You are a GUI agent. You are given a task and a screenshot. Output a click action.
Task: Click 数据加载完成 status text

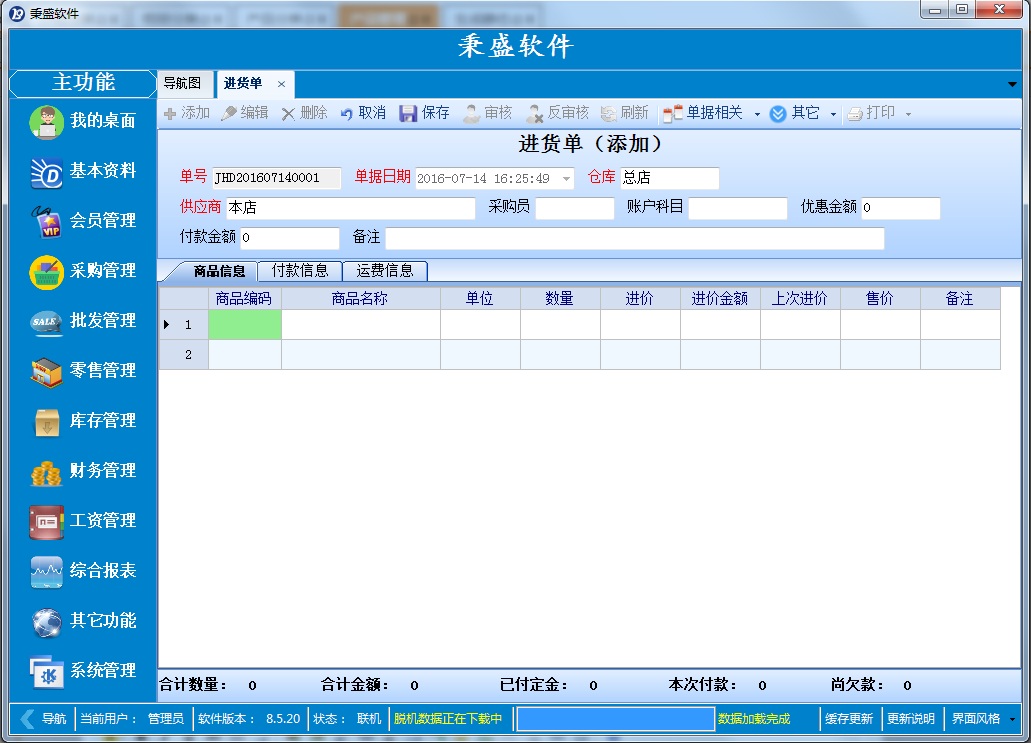754,719
